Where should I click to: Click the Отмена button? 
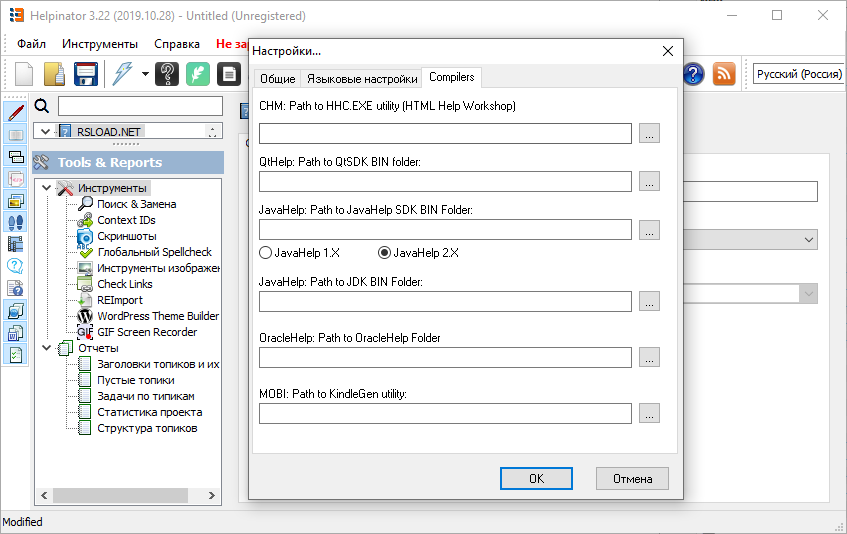tap(632, 478)
